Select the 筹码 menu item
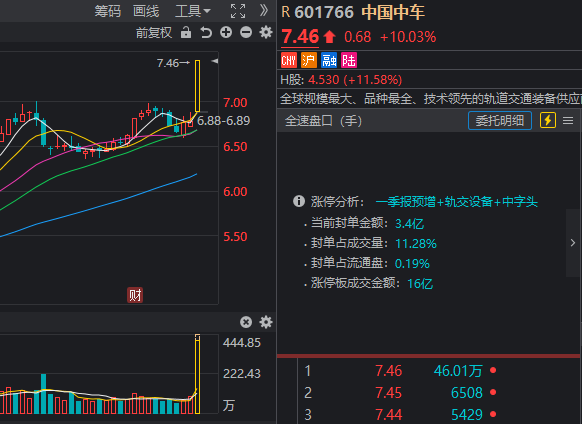582x424 pixels. point(108,11)
